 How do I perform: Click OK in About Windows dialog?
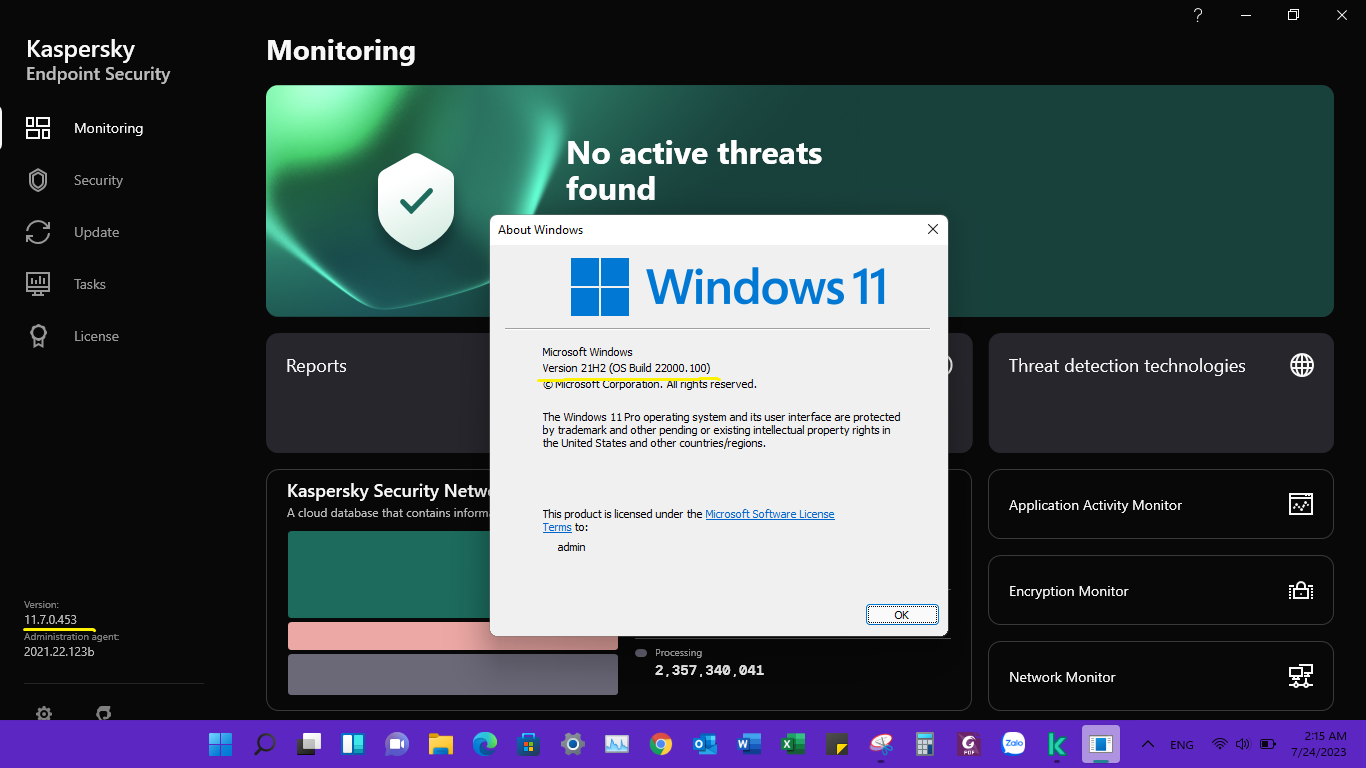[x=901, y=615]
